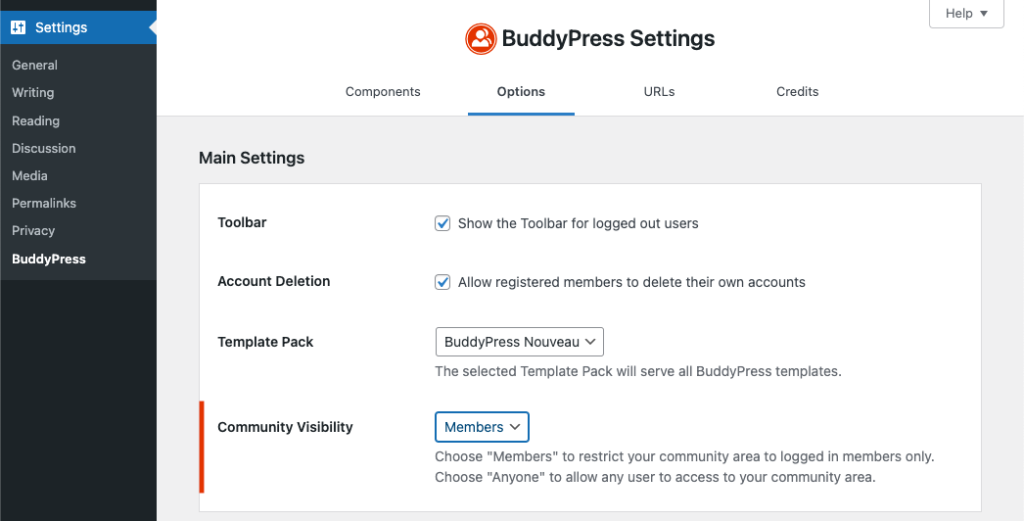Open the Credits tab
Screen dimensions: 1024x521
pyautogui.click(x=797, y=92)
